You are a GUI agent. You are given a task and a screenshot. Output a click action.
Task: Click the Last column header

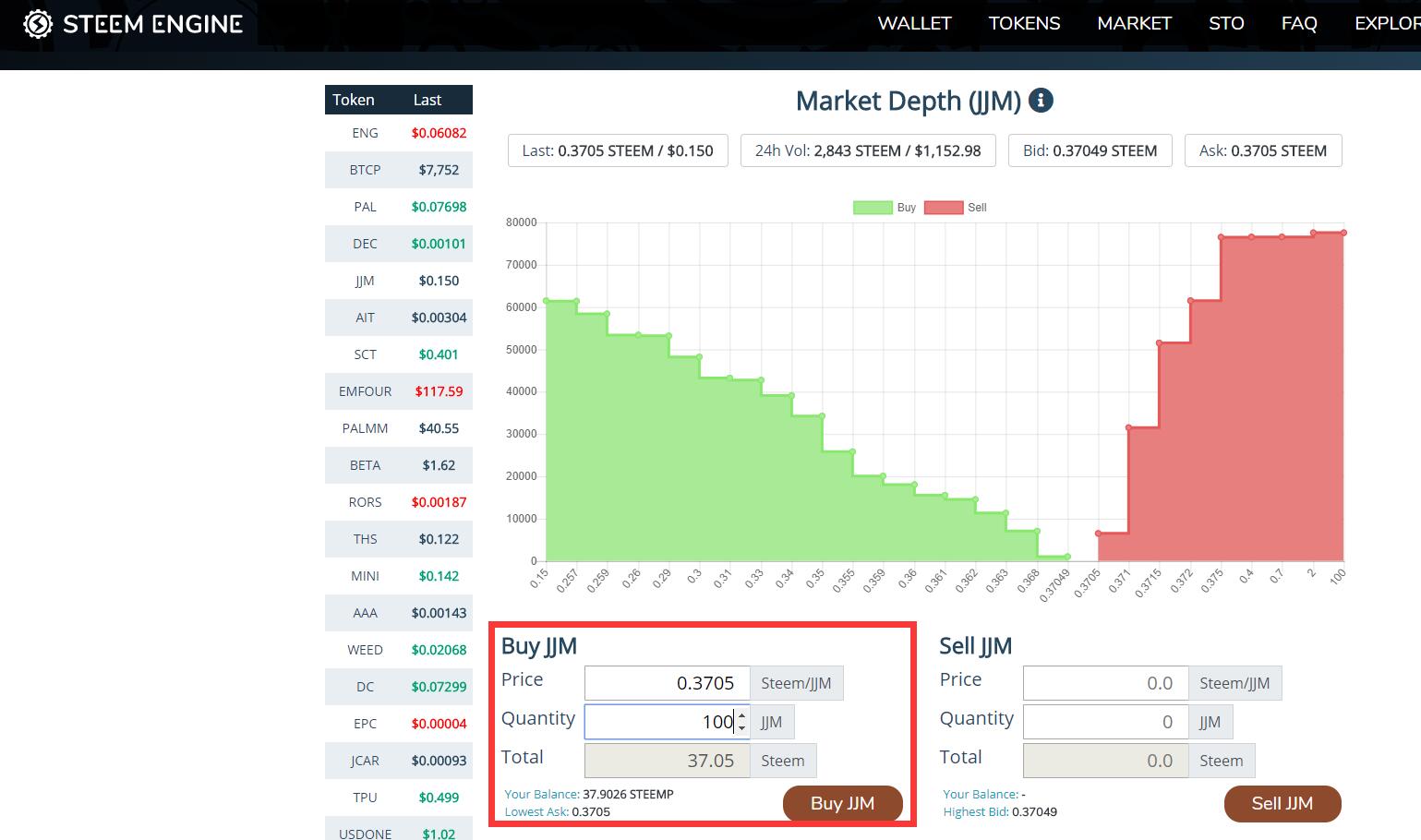point(428,100)
